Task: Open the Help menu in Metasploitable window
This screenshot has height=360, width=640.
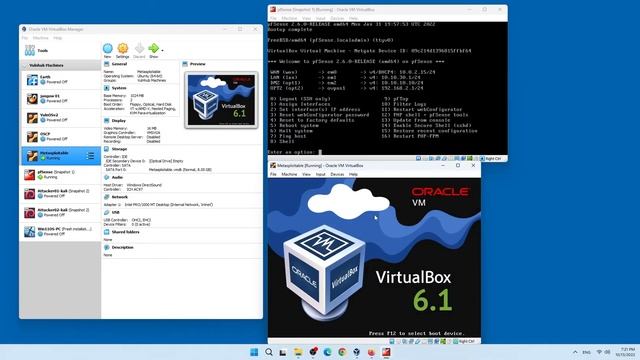Action: tap(353, 174)
